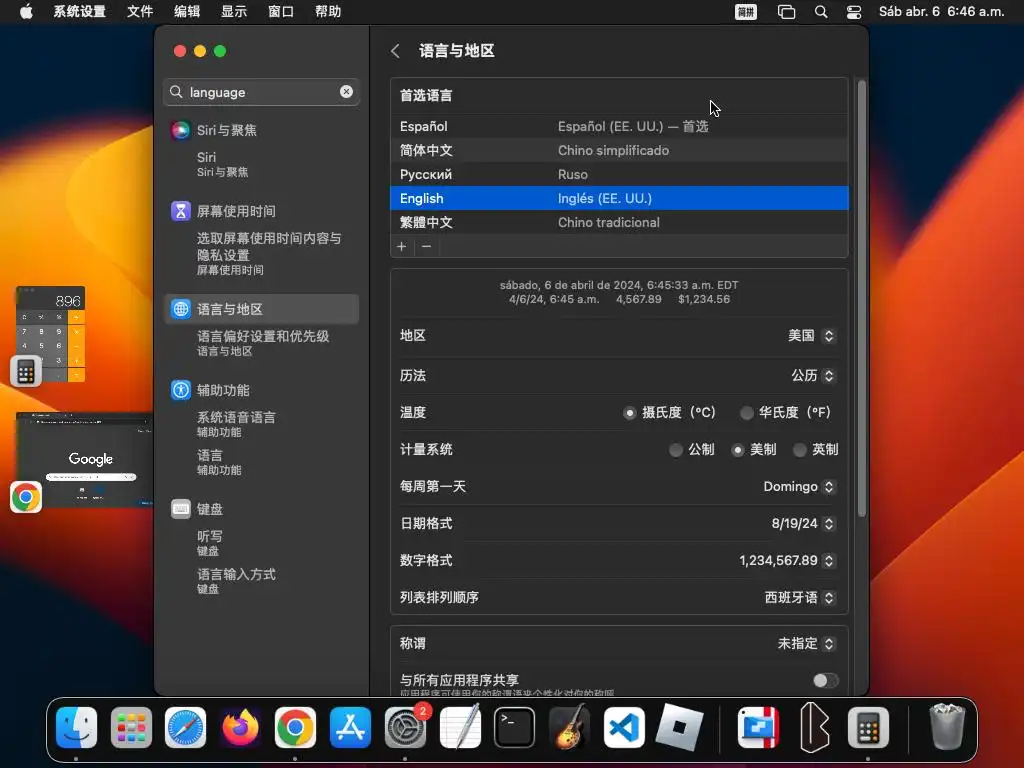Launch Firefox from the Dock
The width and height of the screenshot is (1024, 768).
(x=240, y=728)
